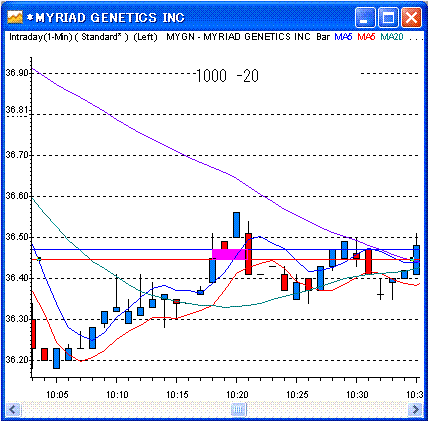
Task: Click the '( Standard* )' header text
Action: tap(101, 37)
